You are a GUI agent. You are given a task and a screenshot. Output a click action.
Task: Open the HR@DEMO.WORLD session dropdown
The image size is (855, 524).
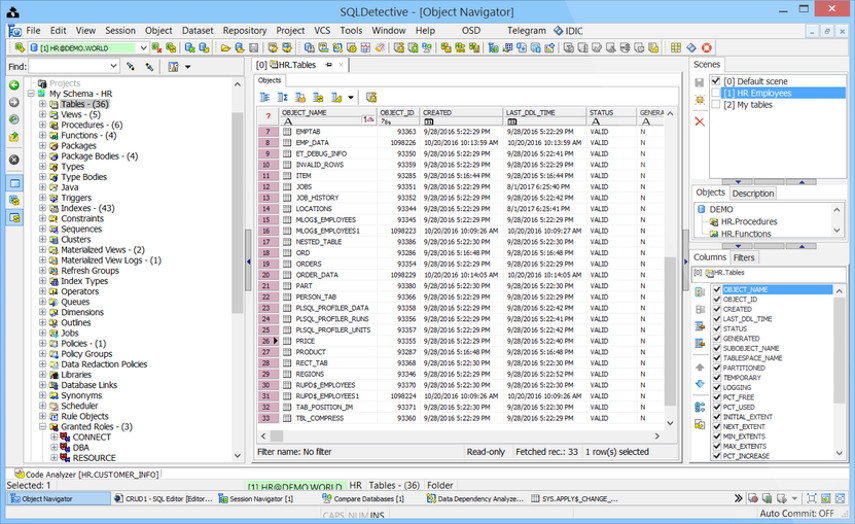point(143,48)
